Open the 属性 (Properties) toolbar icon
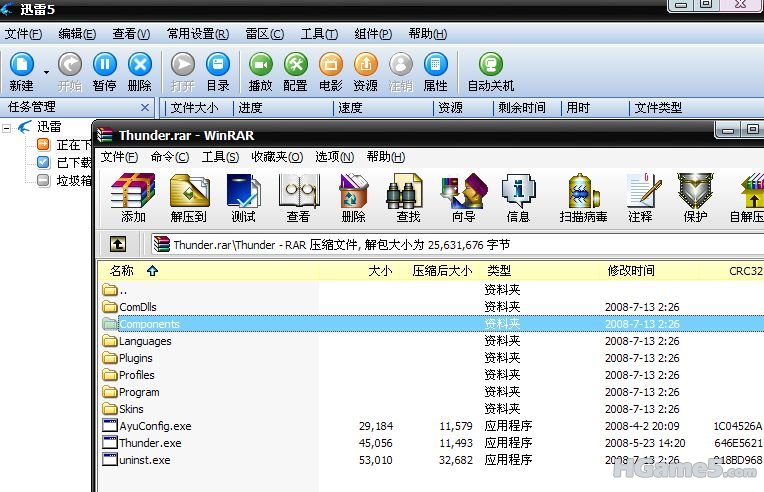 click(436, 64)
